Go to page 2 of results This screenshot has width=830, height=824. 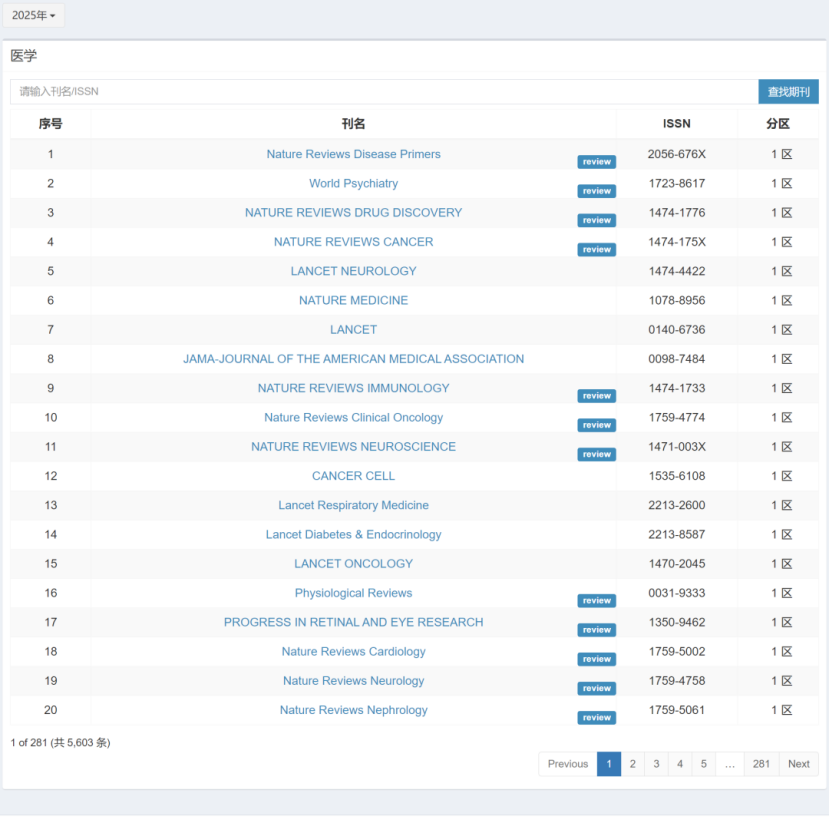[632, 764]
